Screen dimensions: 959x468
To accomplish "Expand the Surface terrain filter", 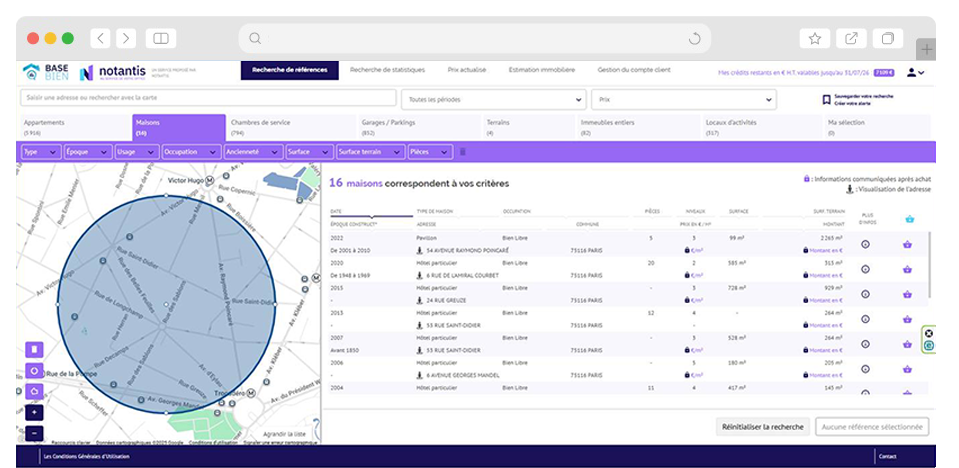I will tap(369, 152).
